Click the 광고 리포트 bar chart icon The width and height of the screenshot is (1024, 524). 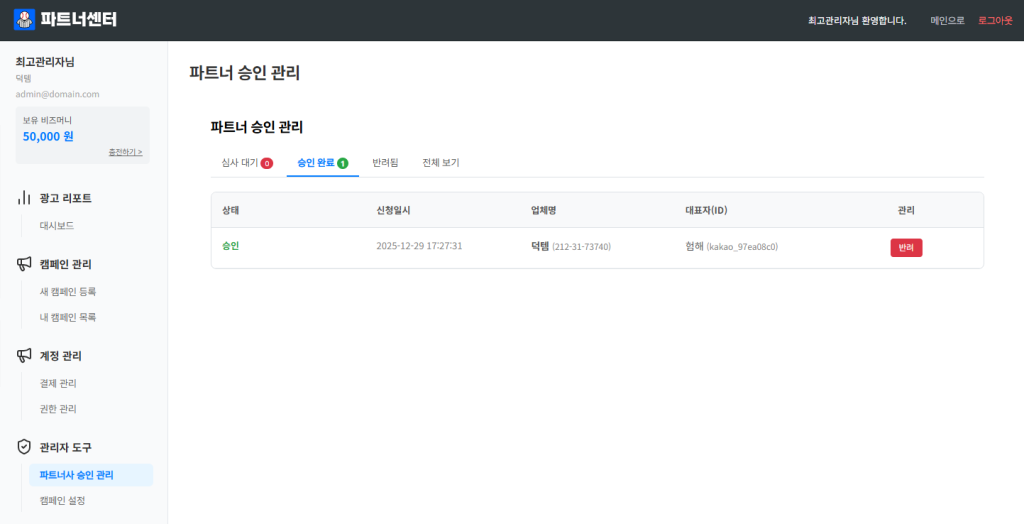[24, 198]
